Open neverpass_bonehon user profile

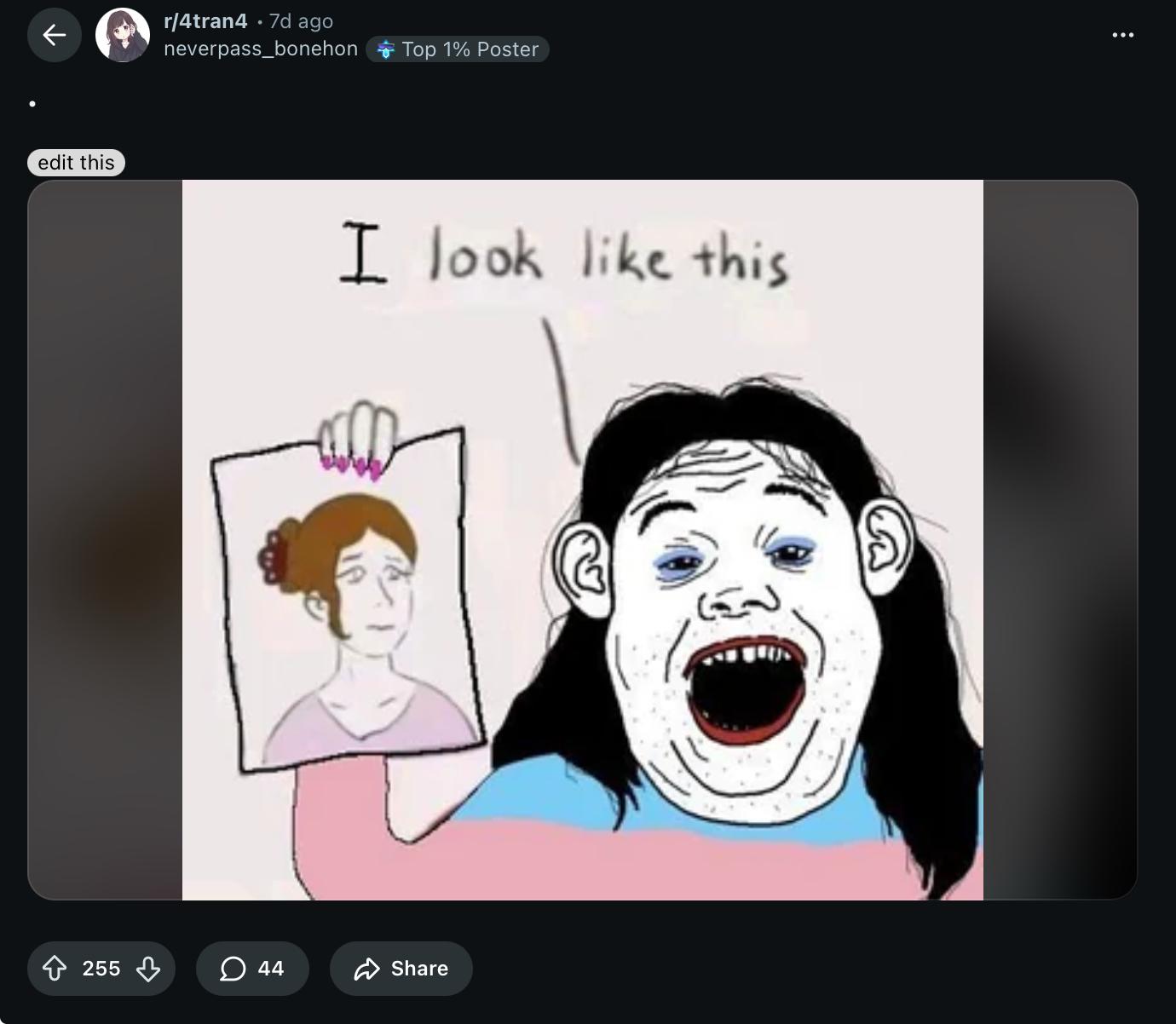(x=260, y=49)
